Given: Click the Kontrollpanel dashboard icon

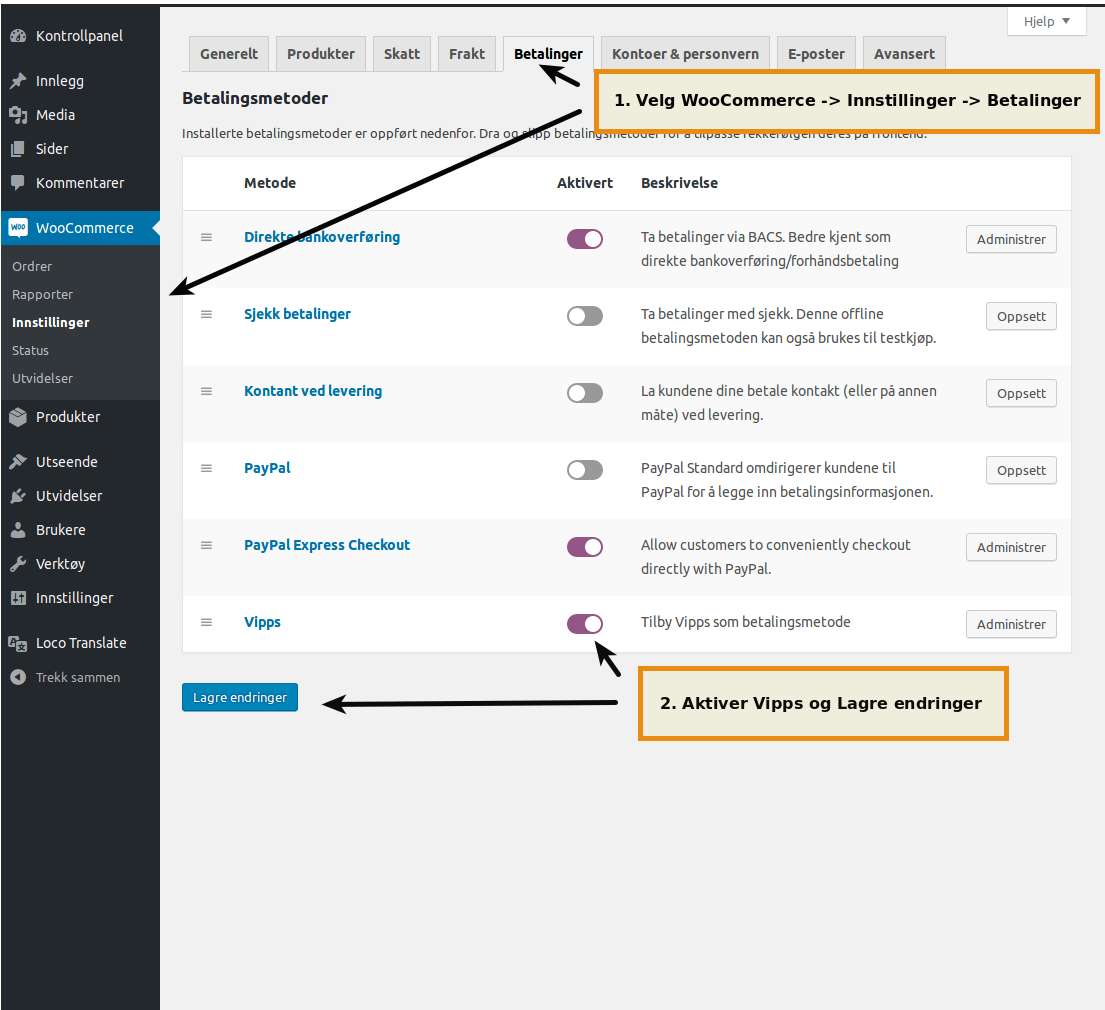Looking at the screenshot, I should point(18,36).
